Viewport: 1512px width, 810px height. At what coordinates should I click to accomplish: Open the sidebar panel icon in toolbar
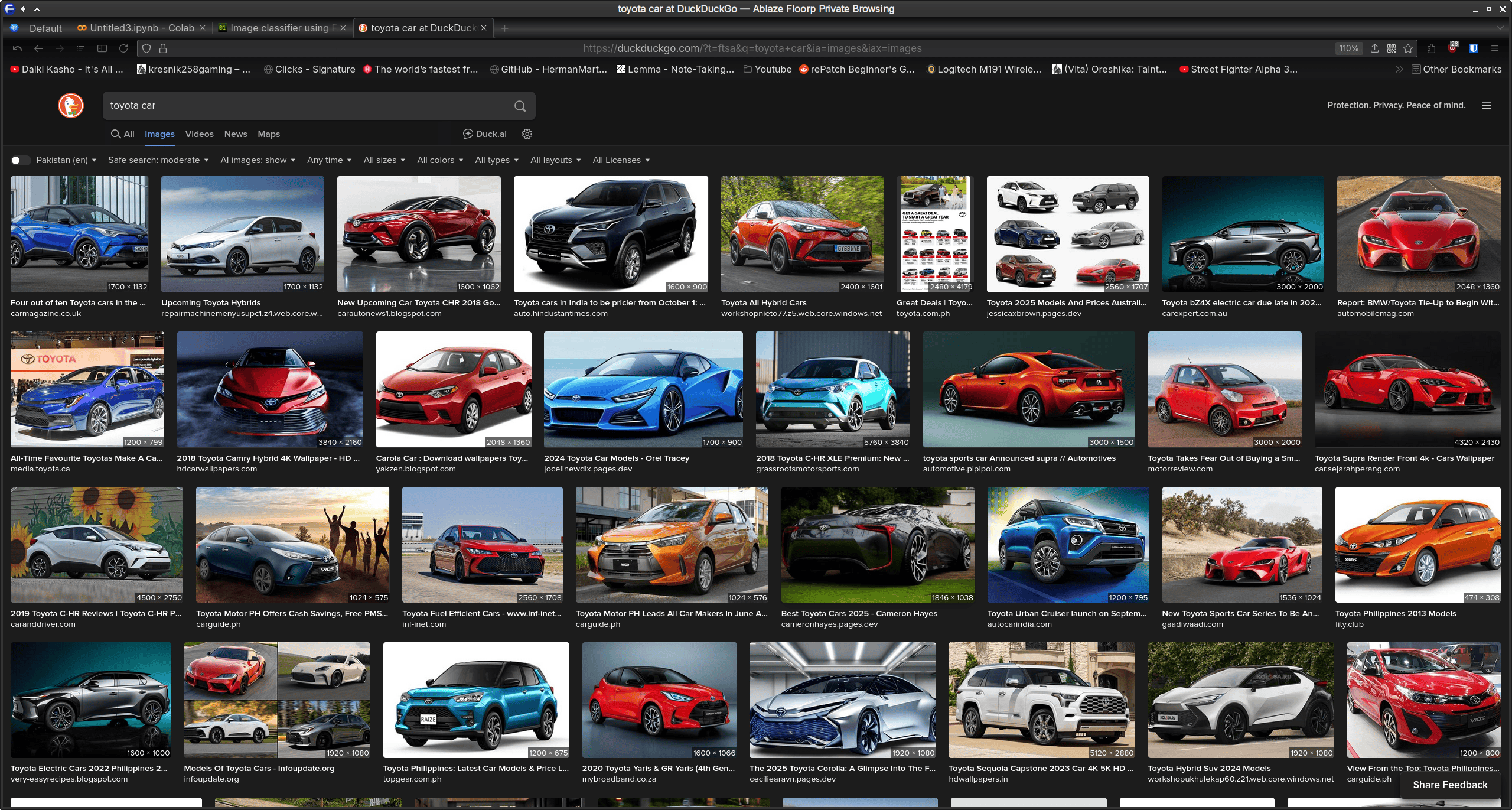pyautogui.click(x=102, y=48)
